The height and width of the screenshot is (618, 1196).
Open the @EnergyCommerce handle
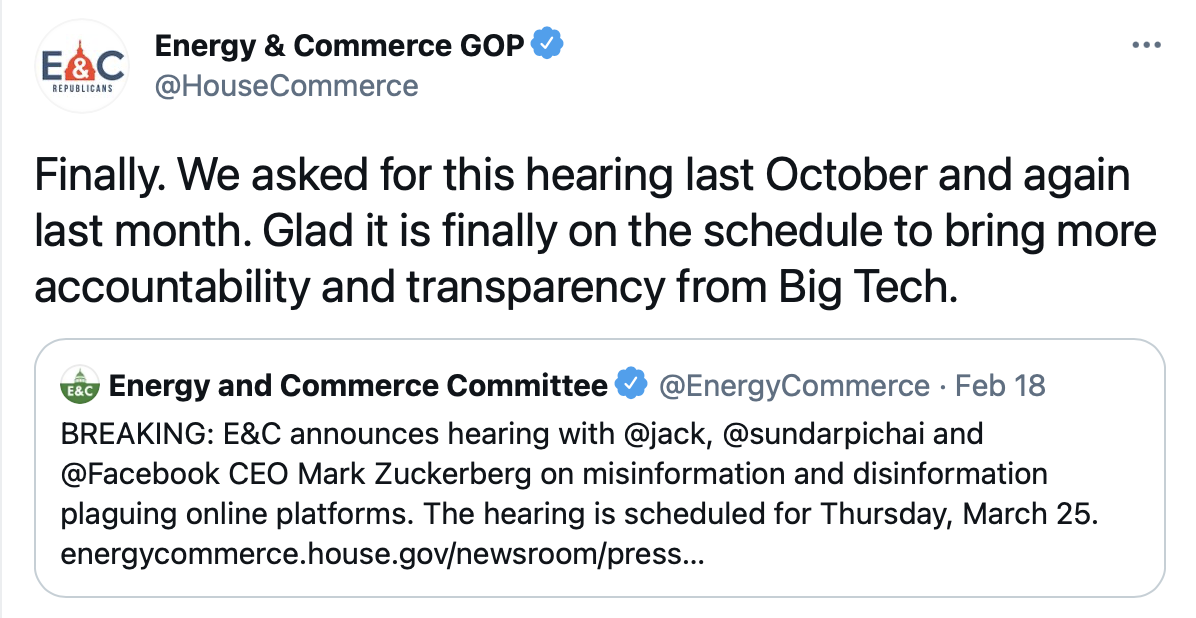[x=794, y=386]
